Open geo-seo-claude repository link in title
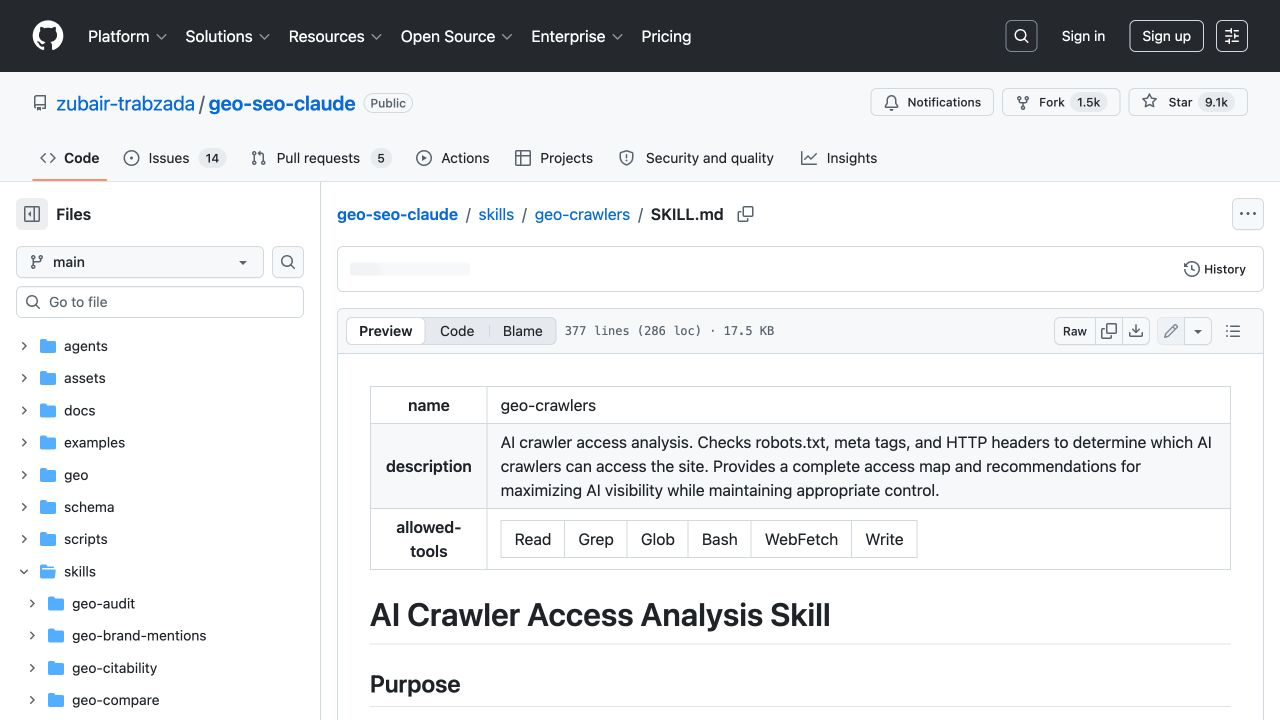The image size is (1280, 720). [282, 103]
